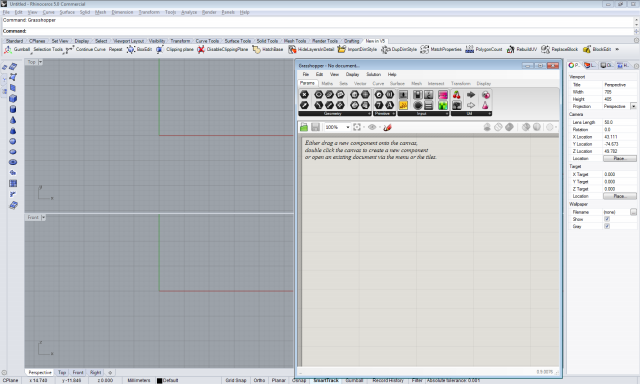Viewport: 640px width, 384px height.
Task: Select the Cone tool in left sidebar
Action: click(x=13, y=120)
